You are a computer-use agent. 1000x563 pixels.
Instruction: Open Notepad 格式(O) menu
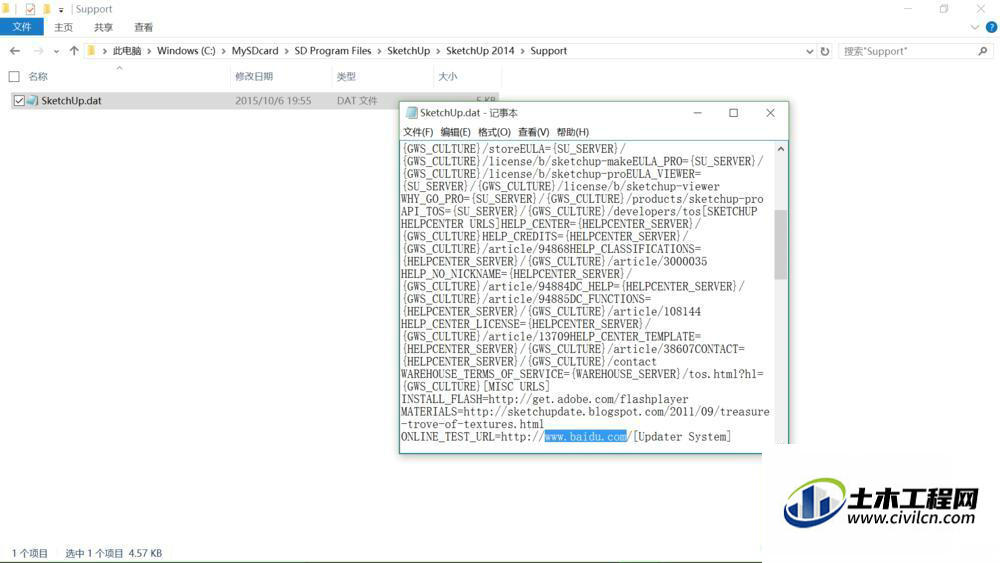coord(494,132)
